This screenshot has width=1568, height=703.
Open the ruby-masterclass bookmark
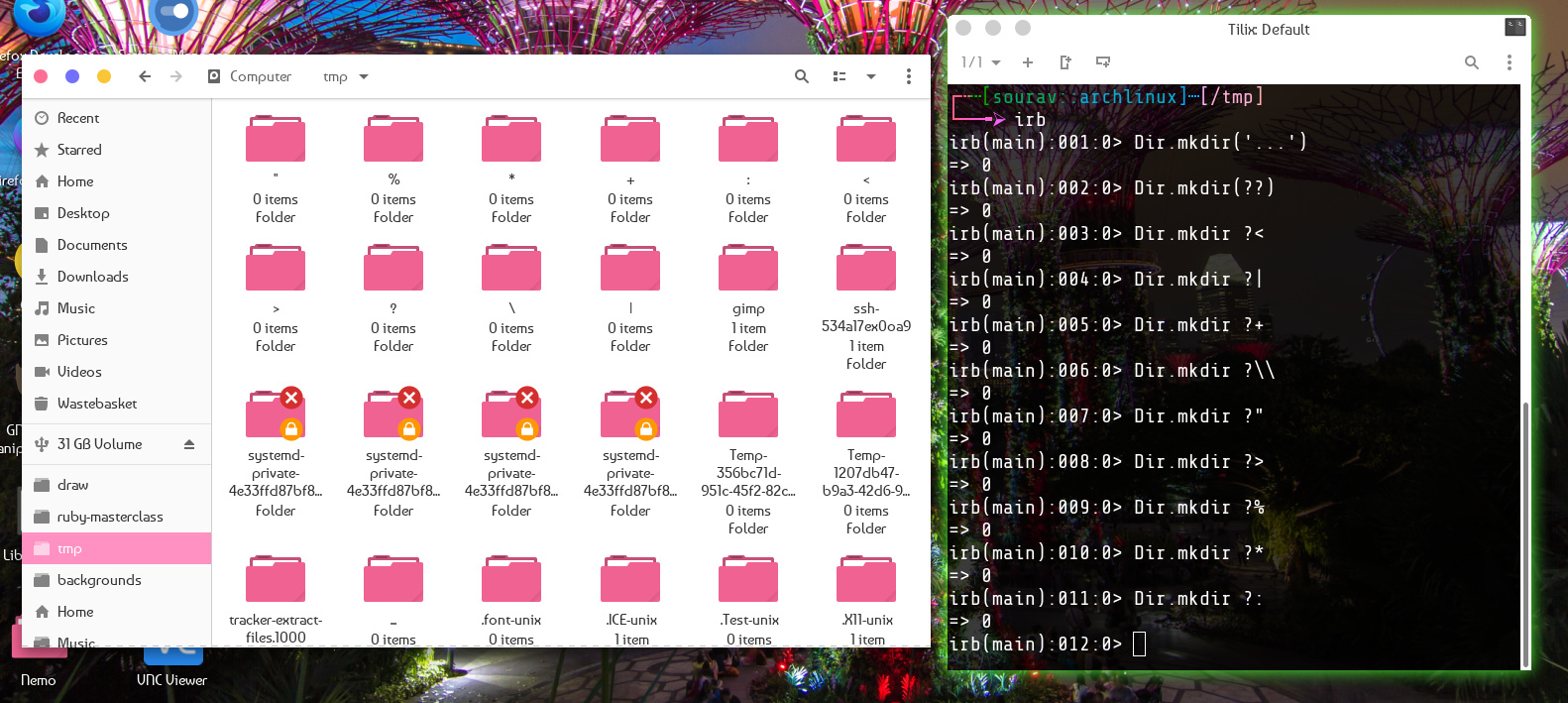click(x=109, y=517)
